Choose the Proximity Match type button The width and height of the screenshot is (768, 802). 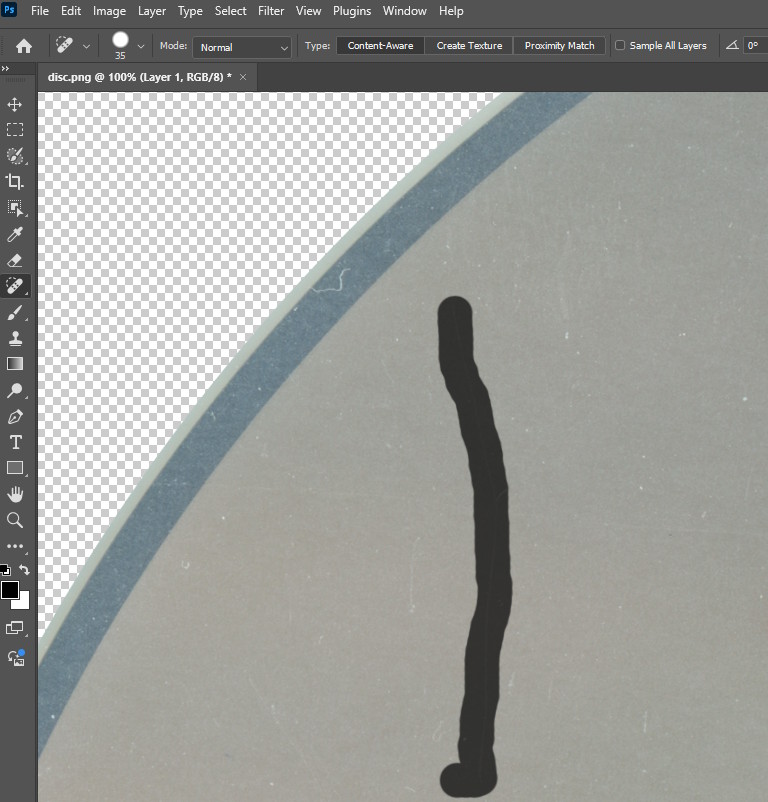pyautogui.click(x=559, y=46)
